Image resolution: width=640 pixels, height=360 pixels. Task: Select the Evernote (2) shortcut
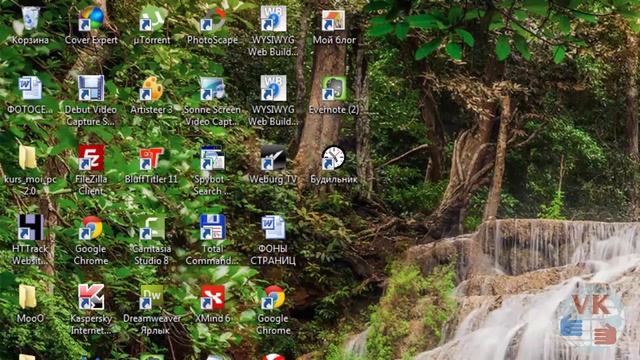(x=334, y=89)
